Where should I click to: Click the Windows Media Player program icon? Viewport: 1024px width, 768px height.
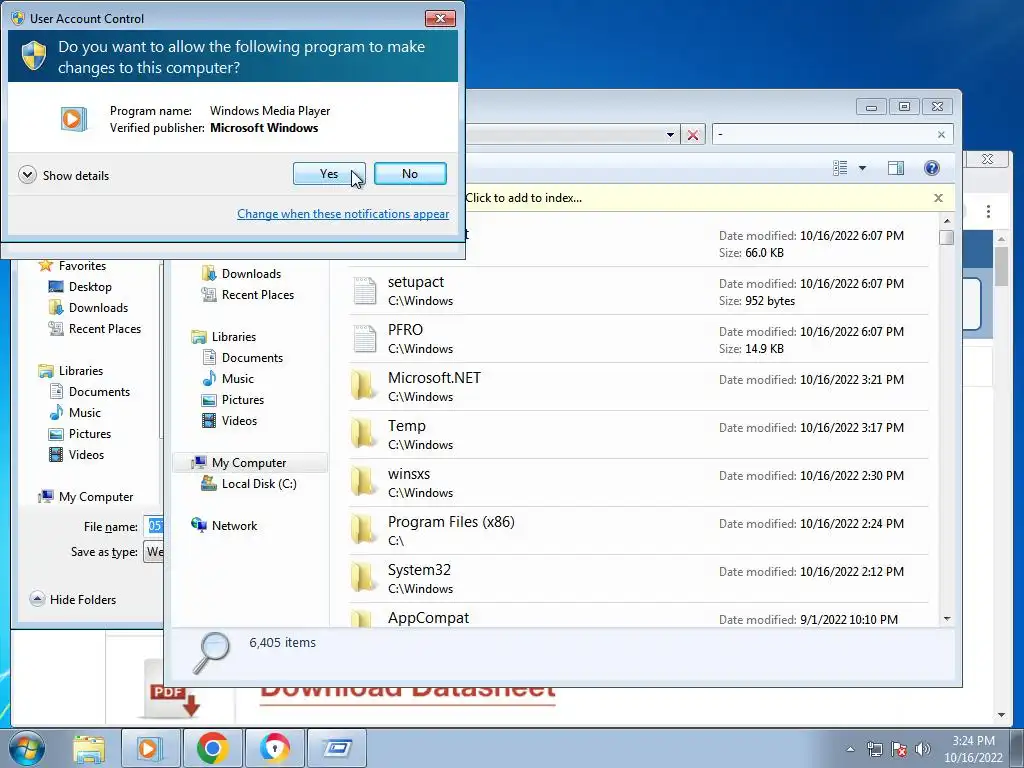point(74,119)
